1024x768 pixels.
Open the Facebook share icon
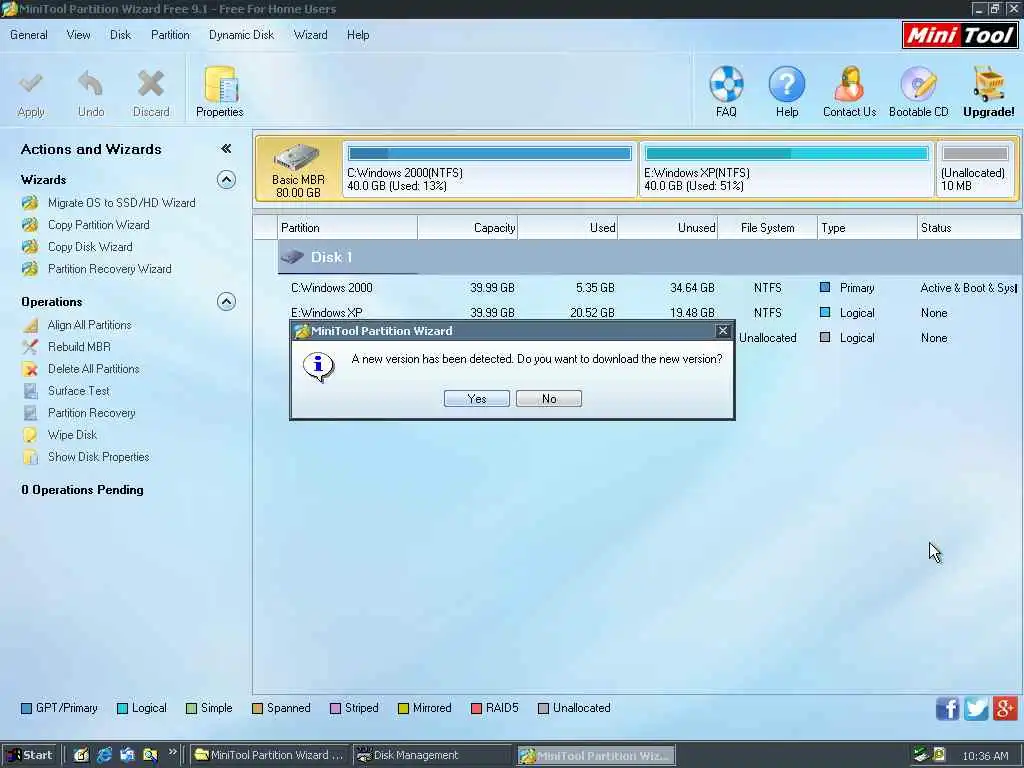point(948,709)
